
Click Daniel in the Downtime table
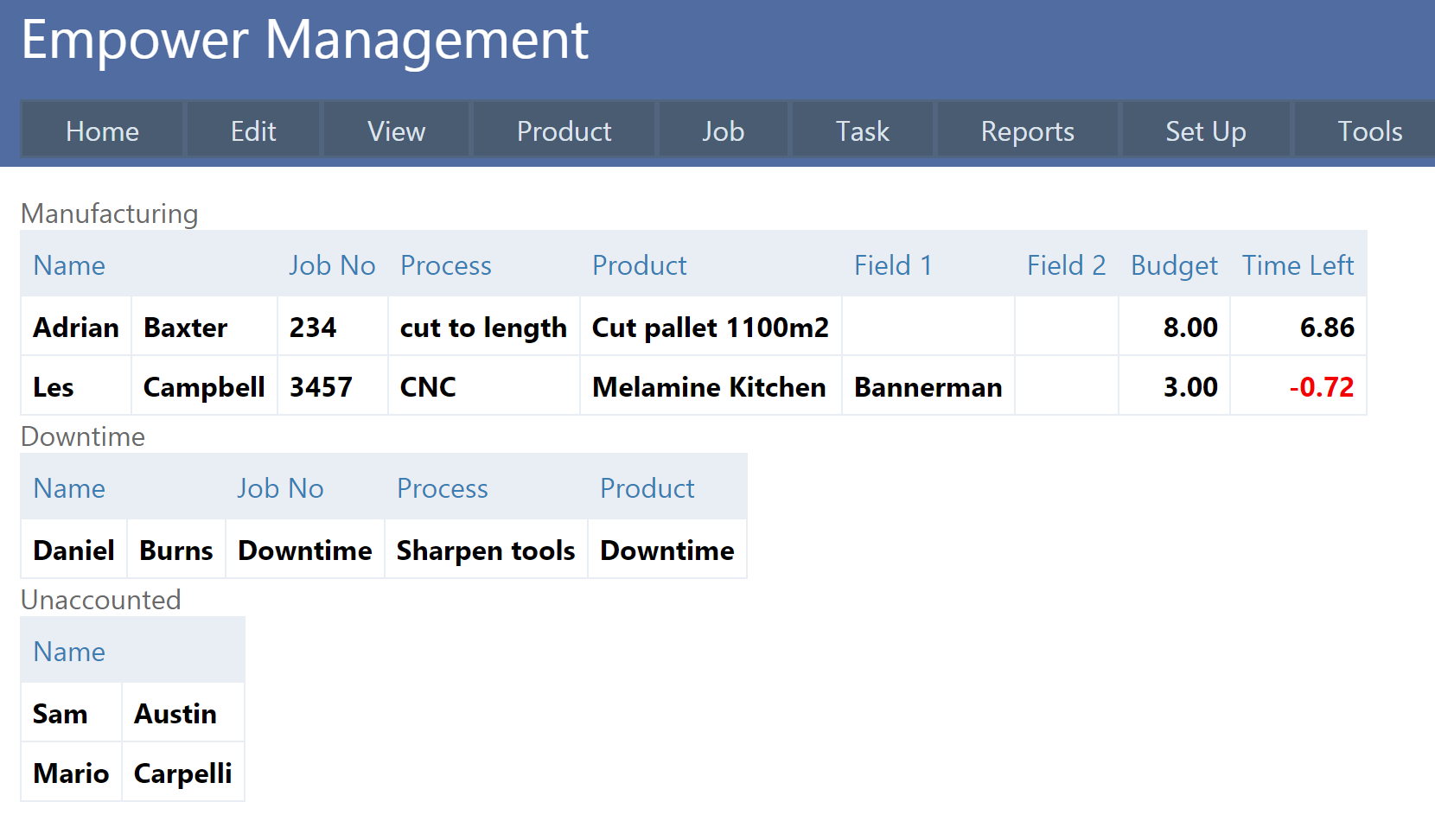[73, 550]
